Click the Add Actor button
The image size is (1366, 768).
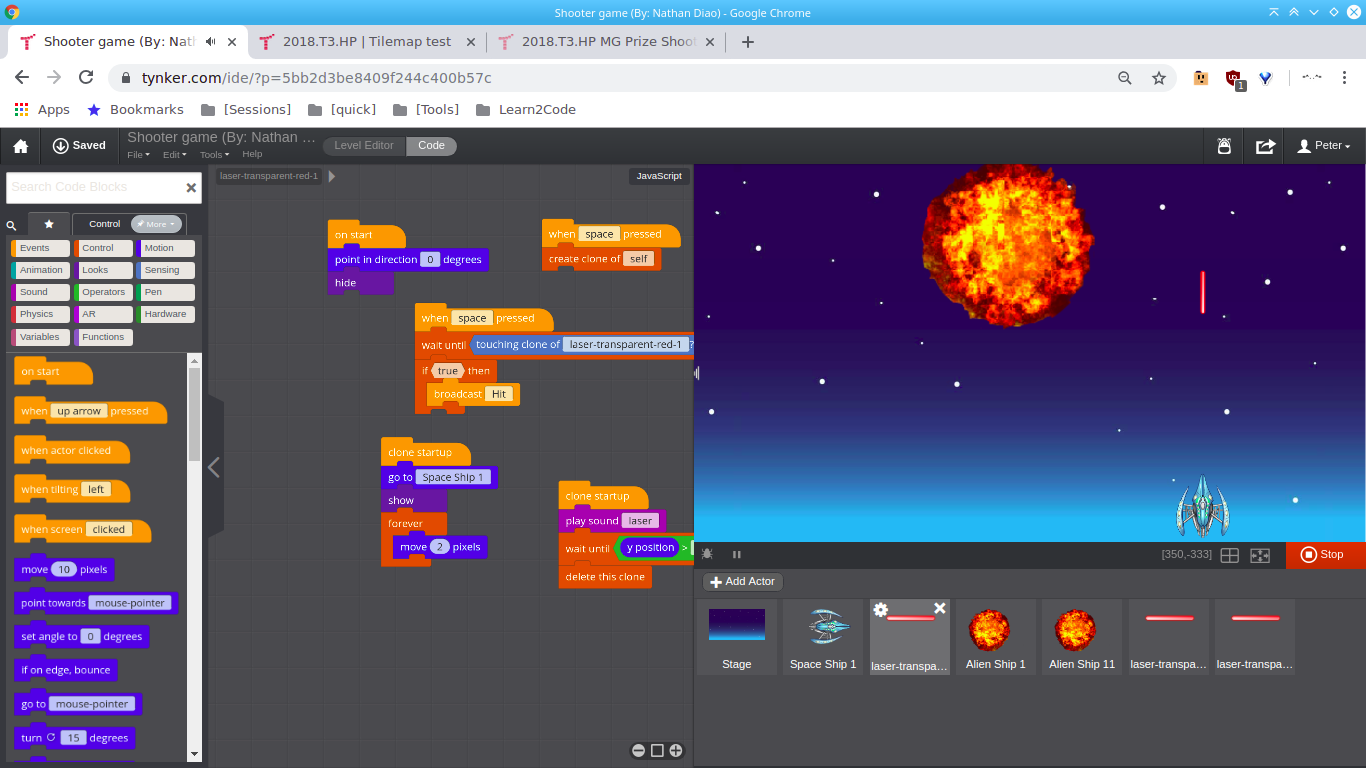pos(743,581)
